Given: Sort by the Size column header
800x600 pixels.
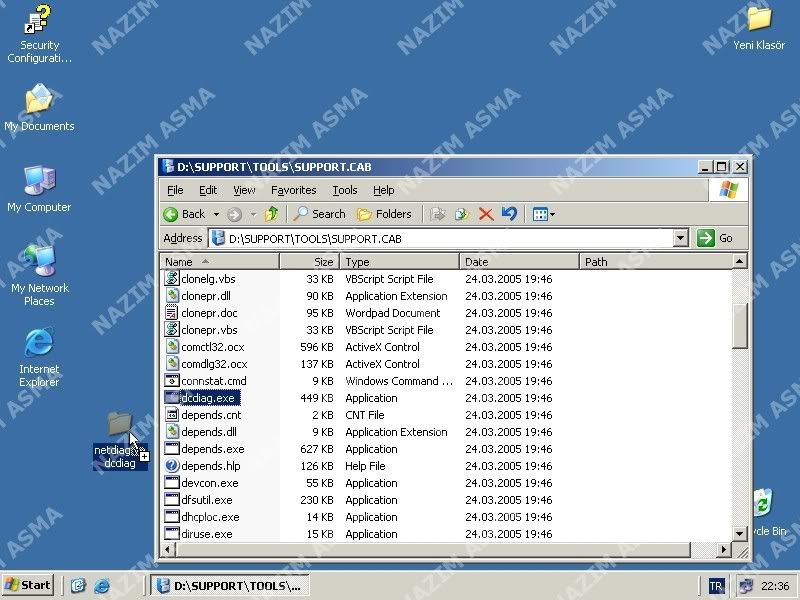Looking at the screenshot, I should [310, 262].
